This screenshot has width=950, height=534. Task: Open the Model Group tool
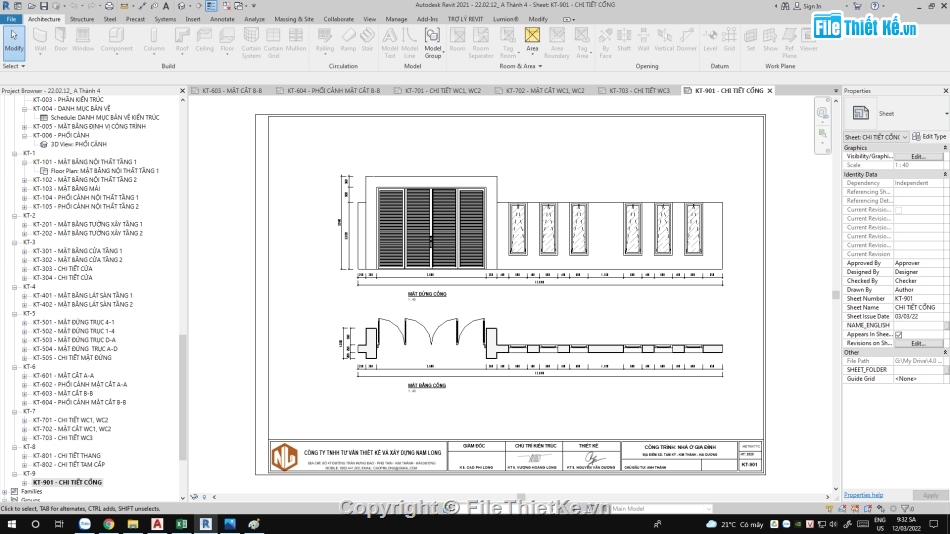pos(433,42)
